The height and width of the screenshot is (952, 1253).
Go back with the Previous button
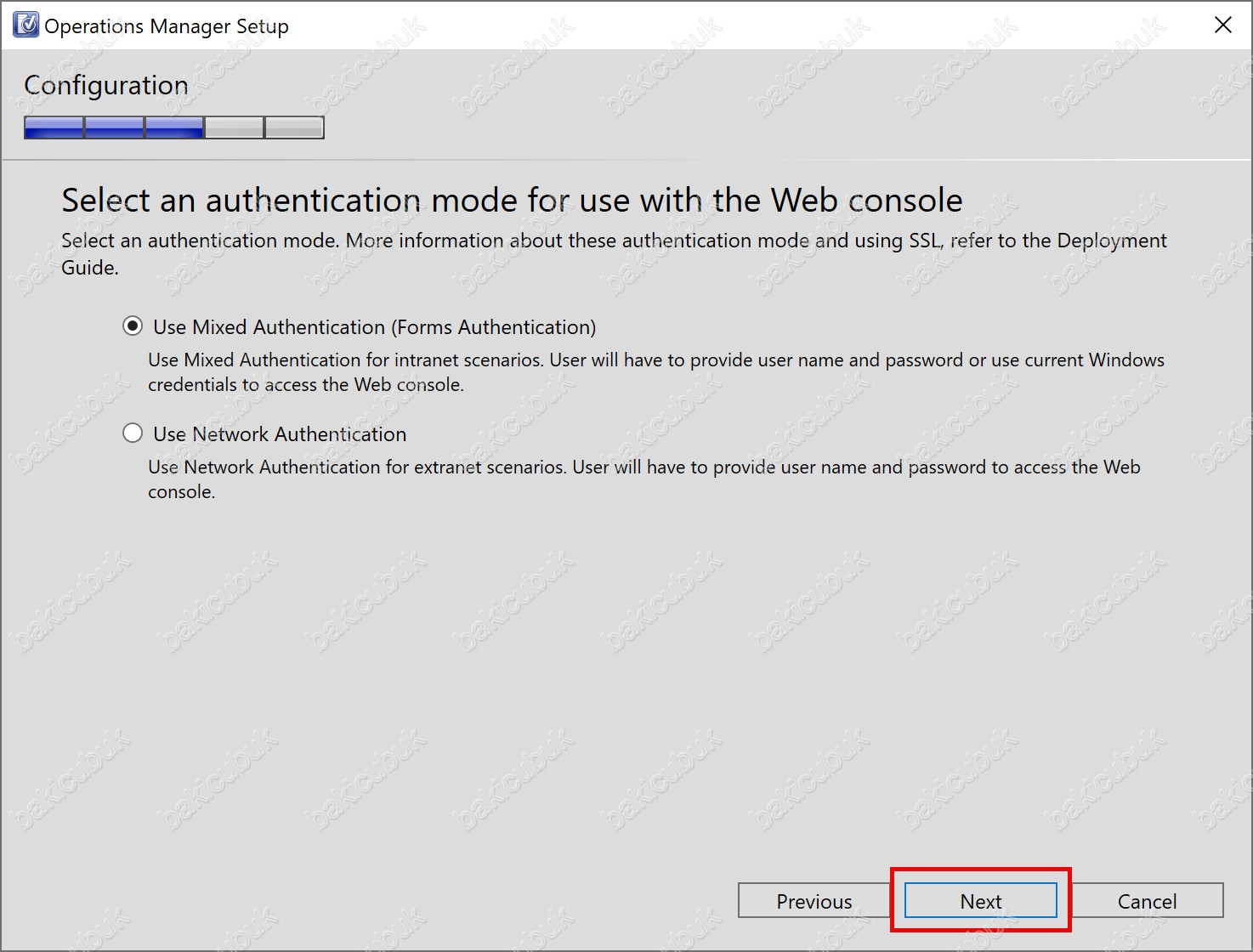point(814,901)
